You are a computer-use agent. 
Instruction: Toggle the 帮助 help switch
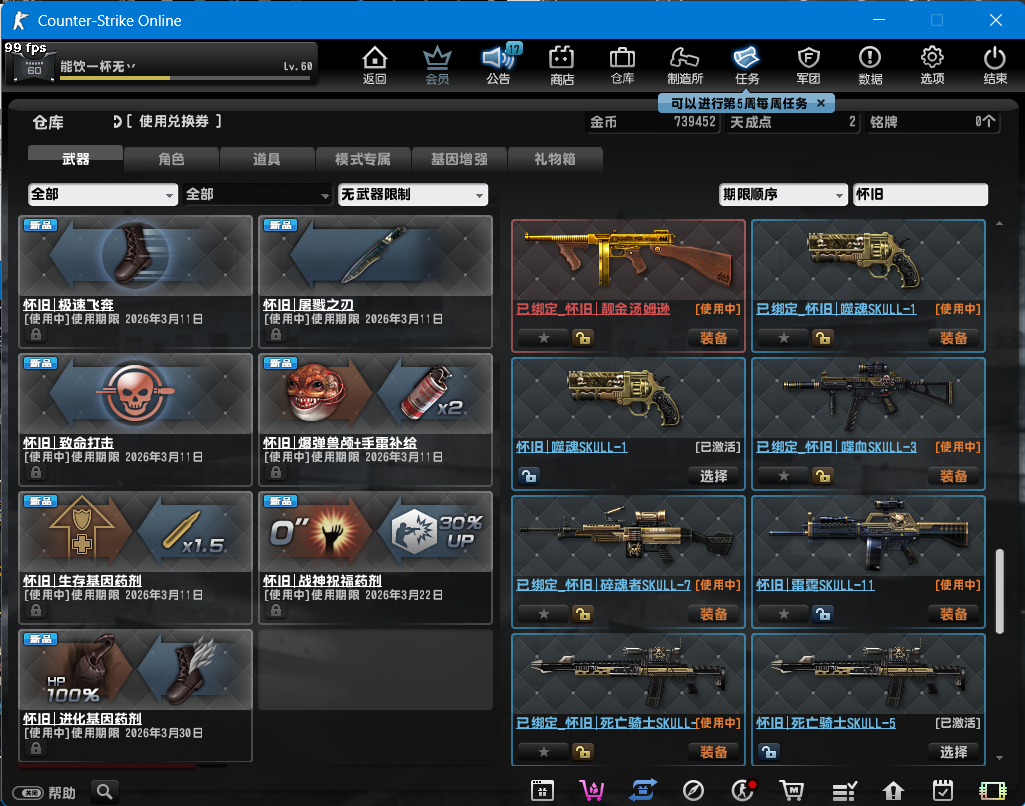pos(28,792)
